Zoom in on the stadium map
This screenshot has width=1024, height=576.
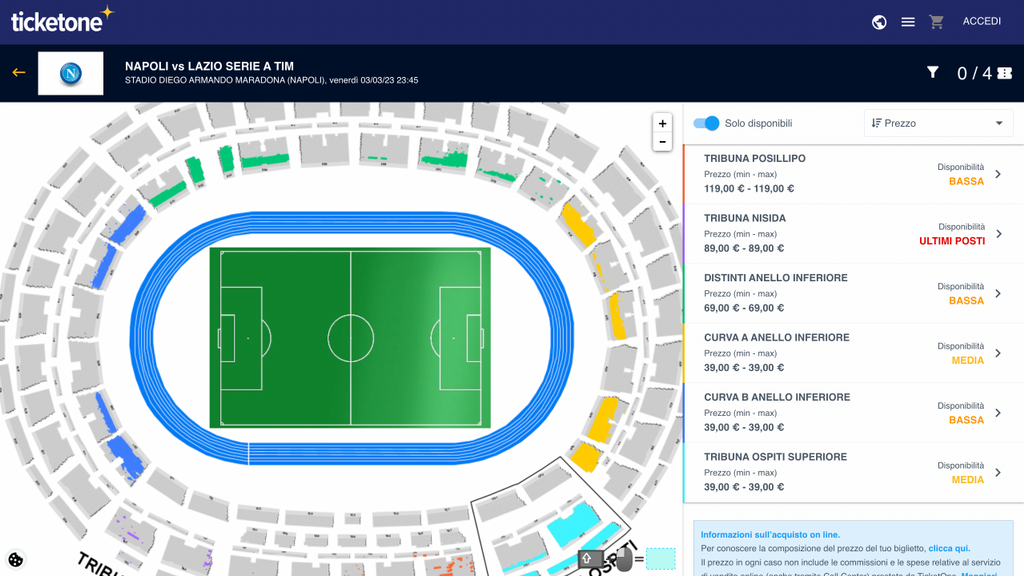(x=662, y=123)
